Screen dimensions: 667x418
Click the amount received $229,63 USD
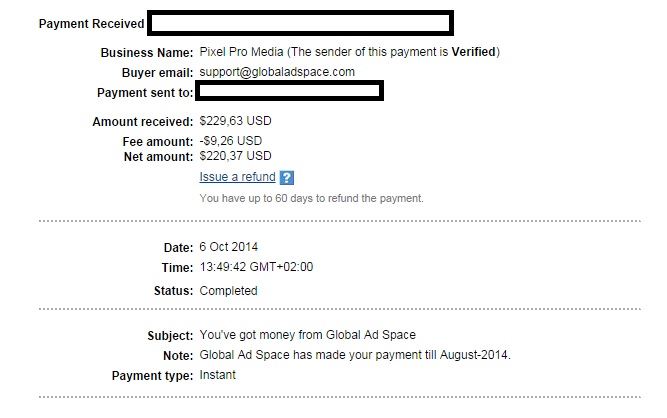click(x=235, y=121)
